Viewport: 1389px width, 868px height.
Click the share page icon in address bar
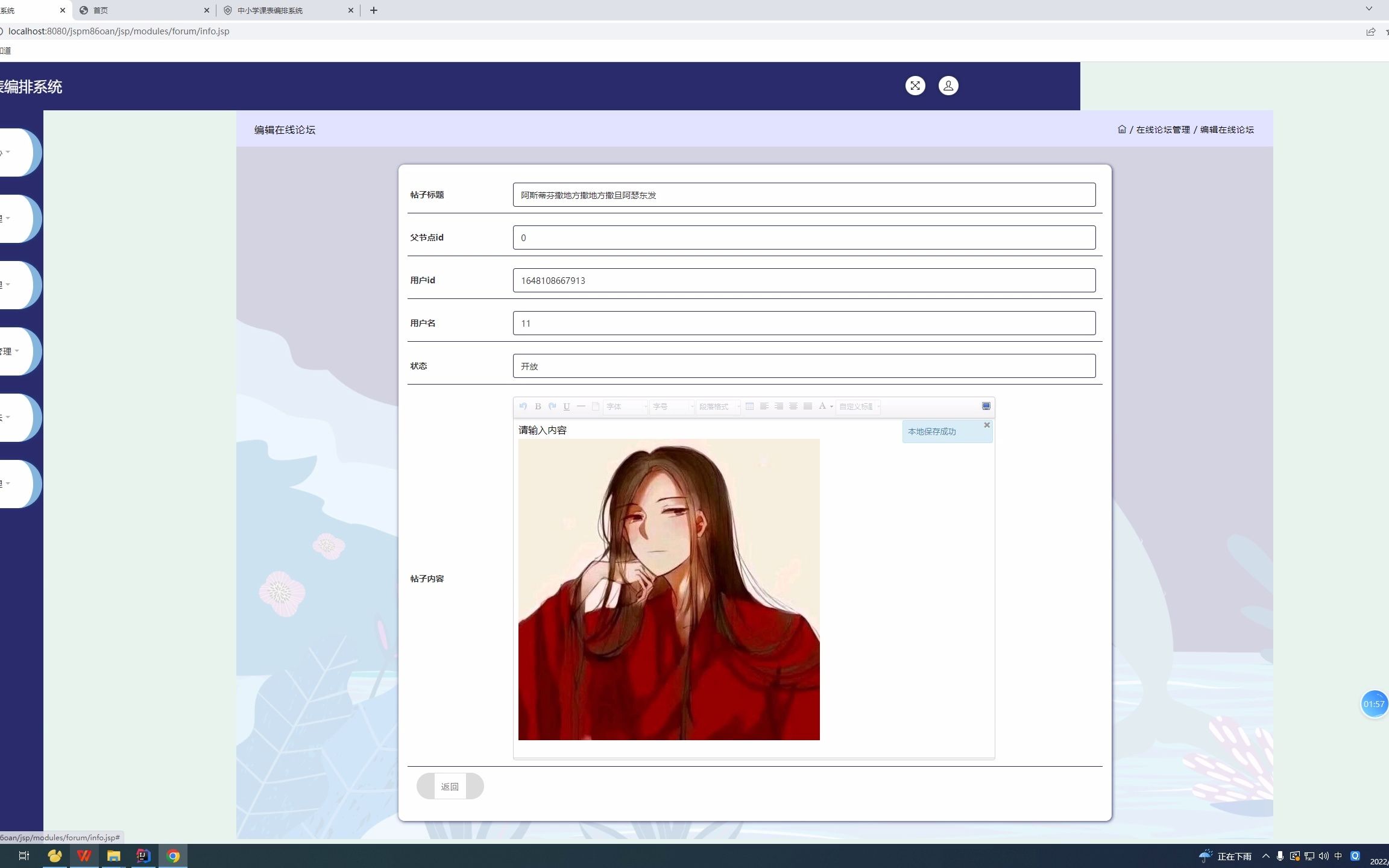(1371, 31)
